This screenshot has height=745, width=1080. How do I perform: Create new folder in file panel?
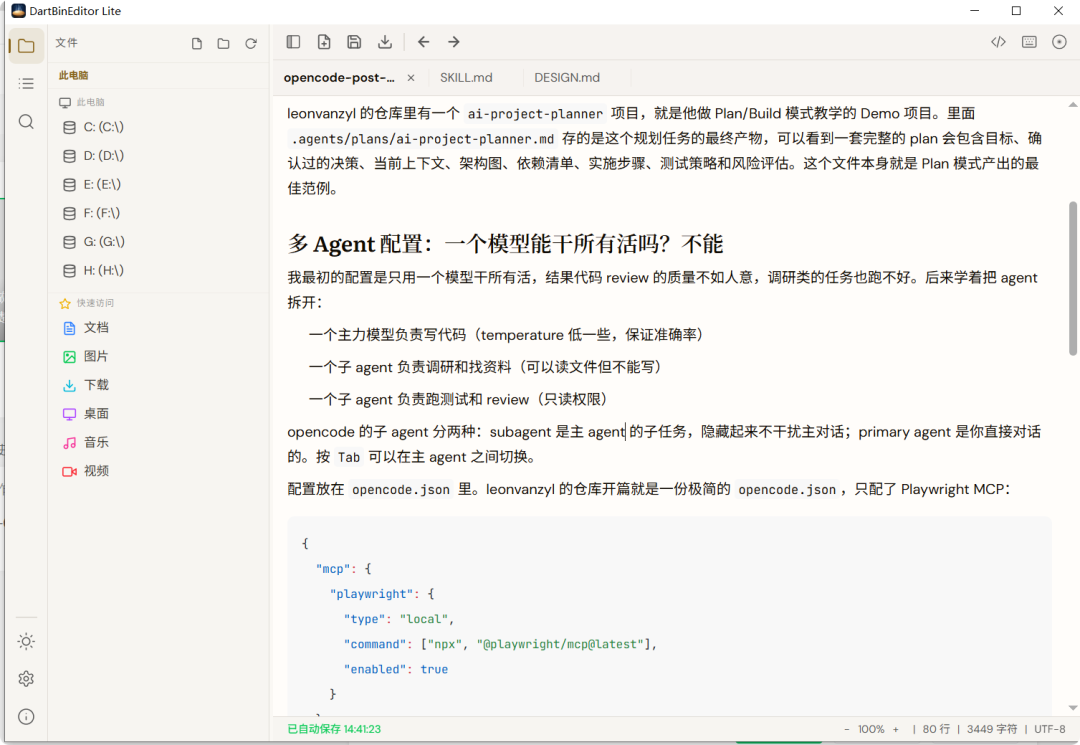point(224,43)
